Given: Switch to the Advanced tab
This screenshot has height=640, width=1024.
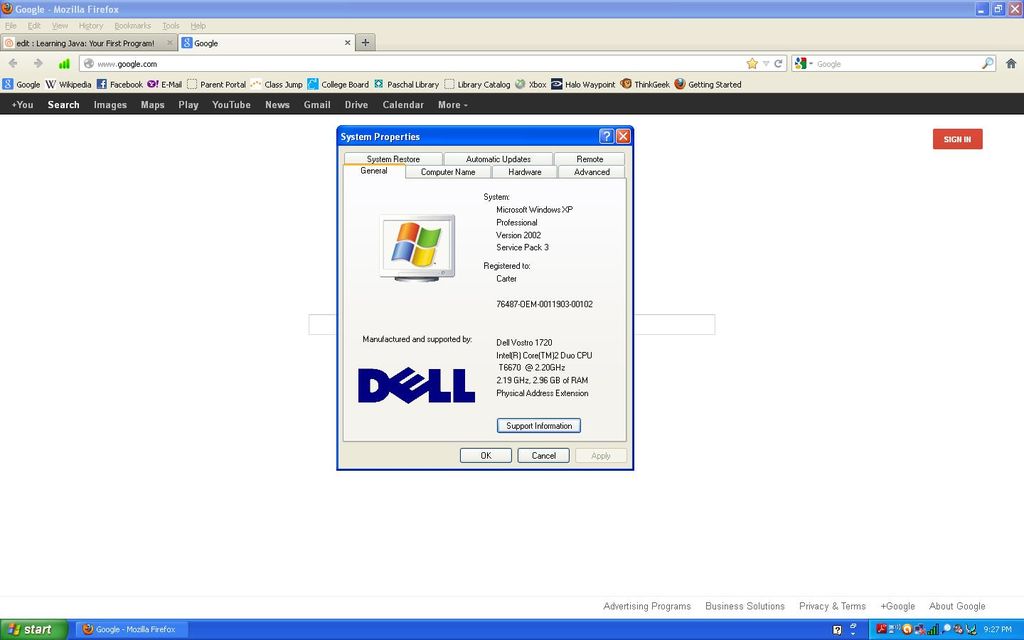Looking at the screenshot, I should tap(592, 172).
